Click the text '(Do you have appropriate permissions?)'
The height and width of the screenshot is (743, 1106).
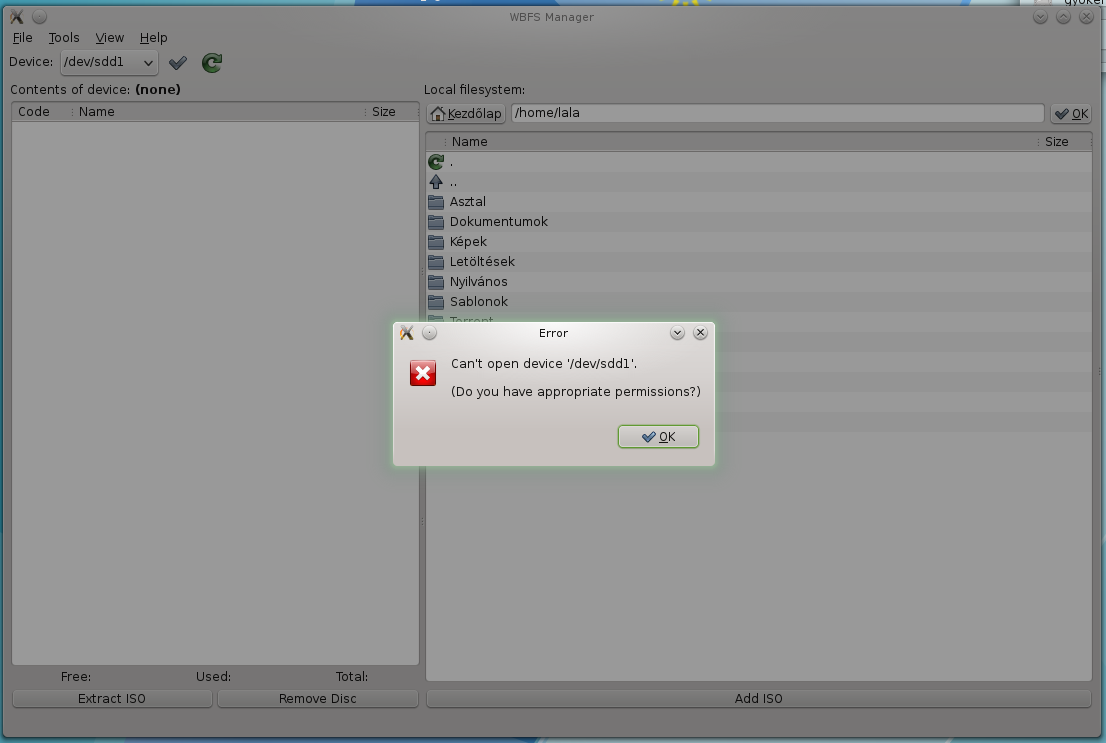576,392
